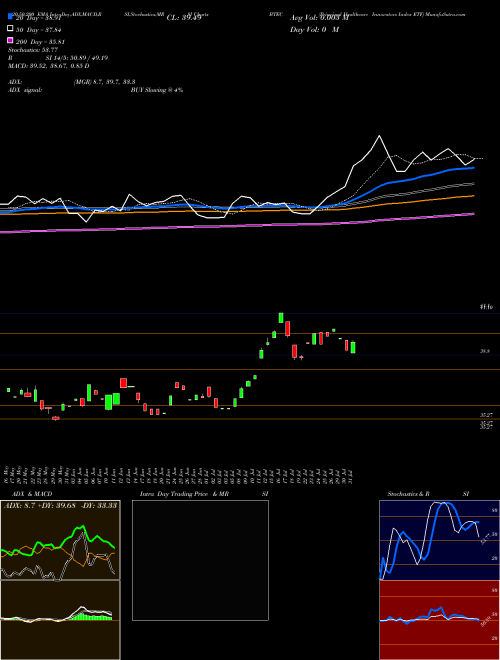Click the 'Intra Day Trading Price & MR' title
Image resolution: width=500 pixels, height=660 pixels.
185,494
